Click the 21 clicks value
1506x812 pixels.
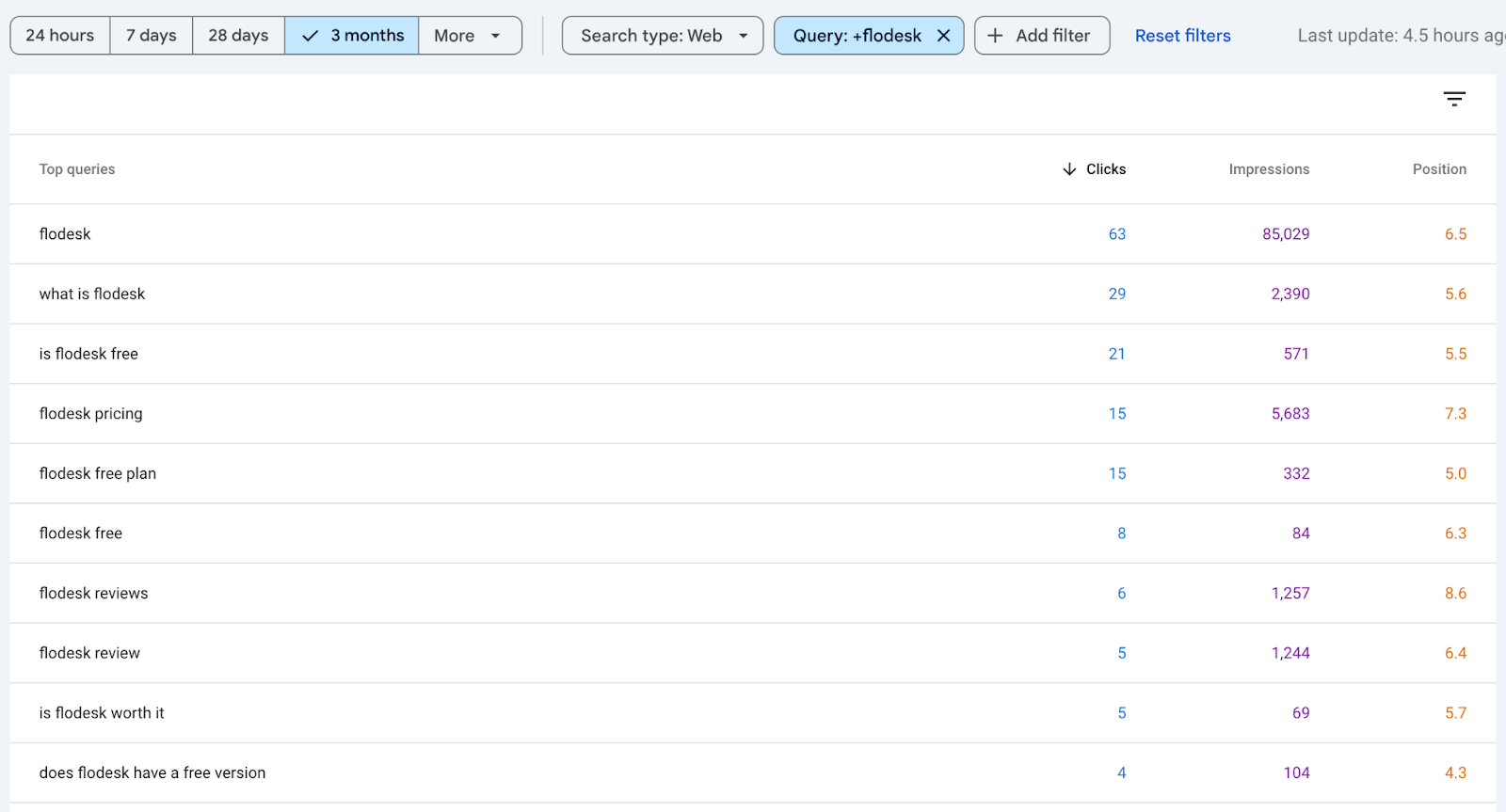click(x=1117, y=354)
